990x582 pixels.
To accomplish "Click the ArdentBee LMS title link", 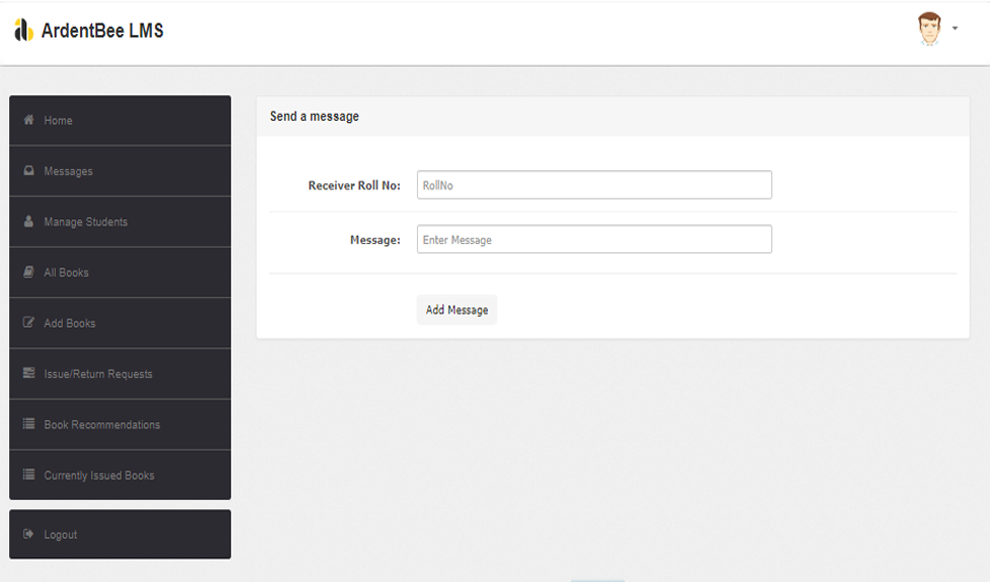I will click(102, 31).
